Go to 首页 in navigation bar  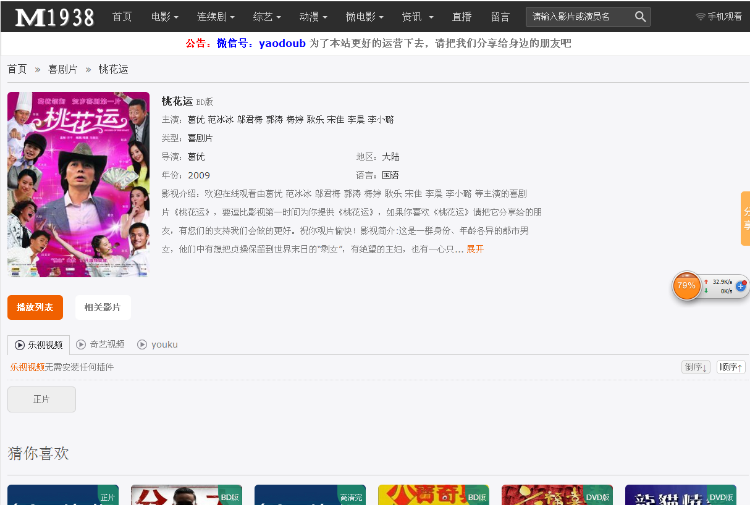point(121,17)
